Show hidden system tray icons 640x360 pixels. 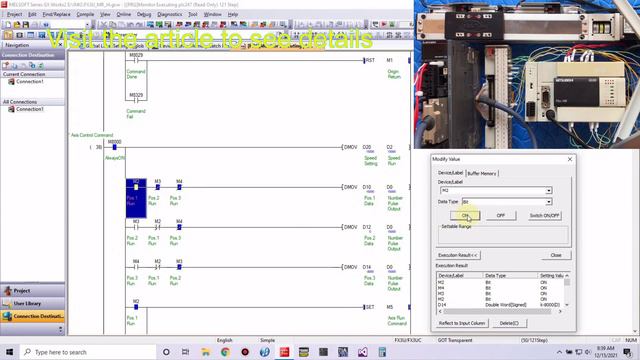[x=559, y=352]
